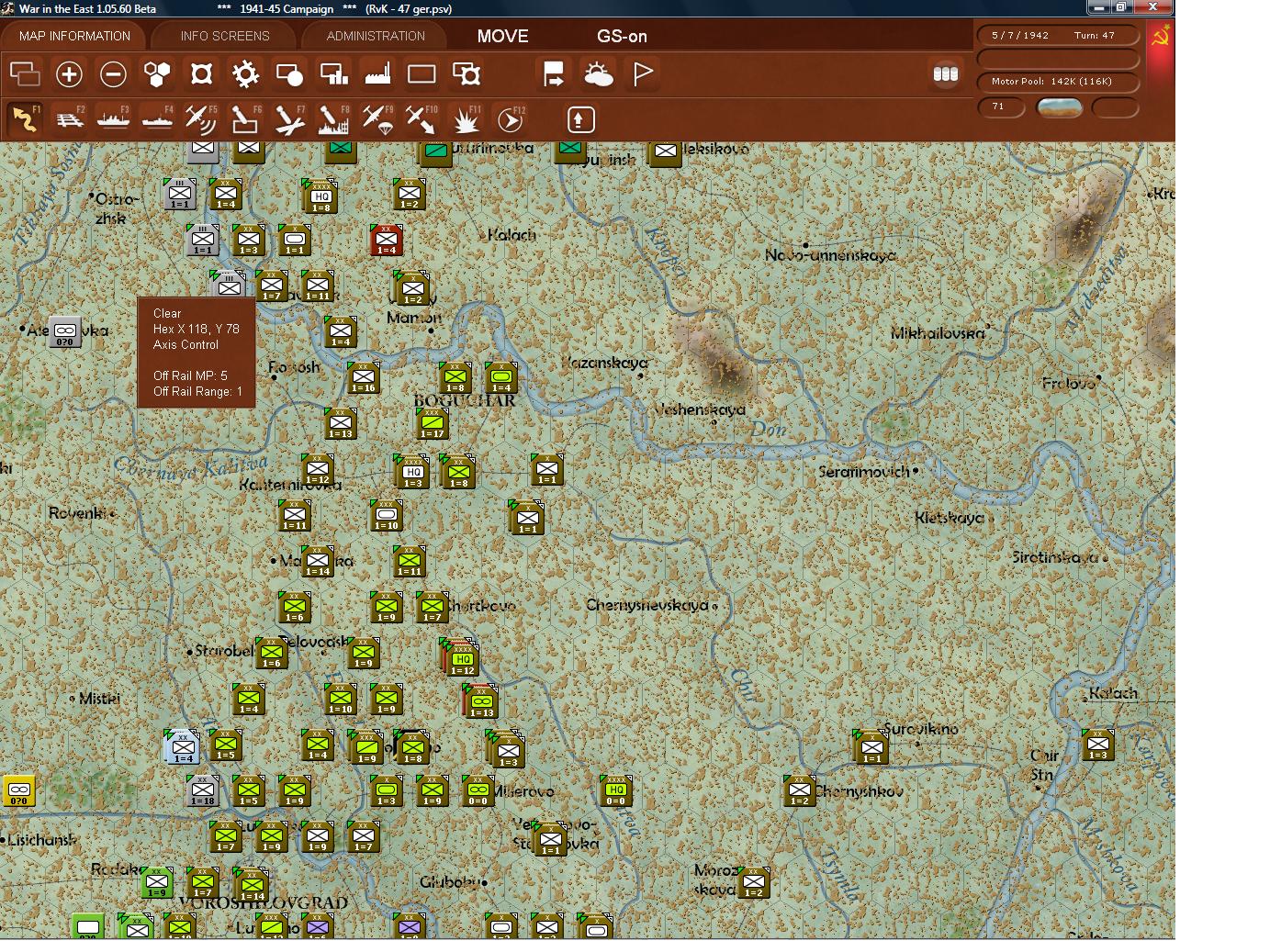Click the Serafimovich town label
Image resolution: width=1270 pixels, height=952 pixels.
(x=864, y=472)
